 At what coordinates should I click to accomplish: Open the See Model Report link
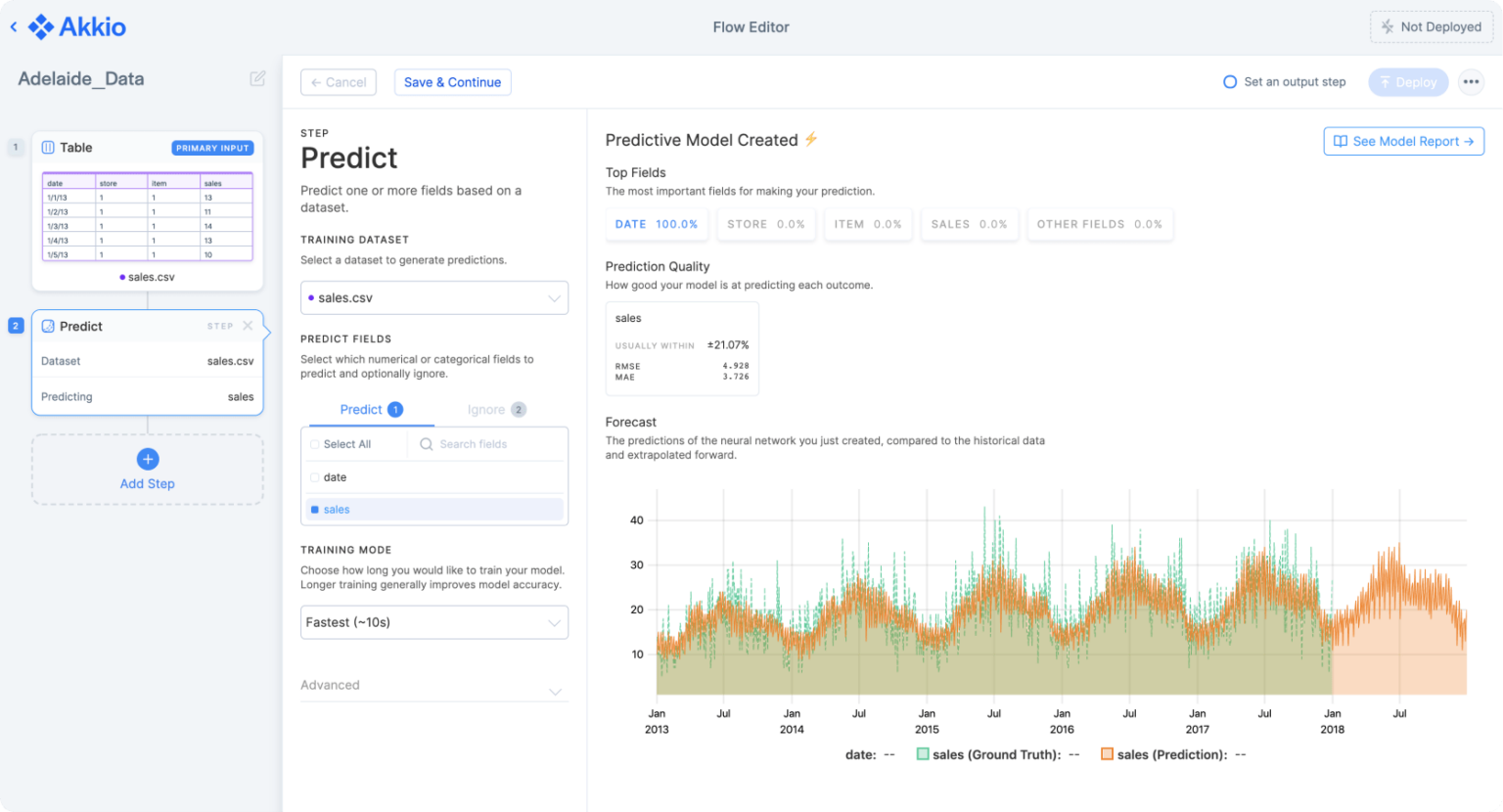click(1403, 141)
